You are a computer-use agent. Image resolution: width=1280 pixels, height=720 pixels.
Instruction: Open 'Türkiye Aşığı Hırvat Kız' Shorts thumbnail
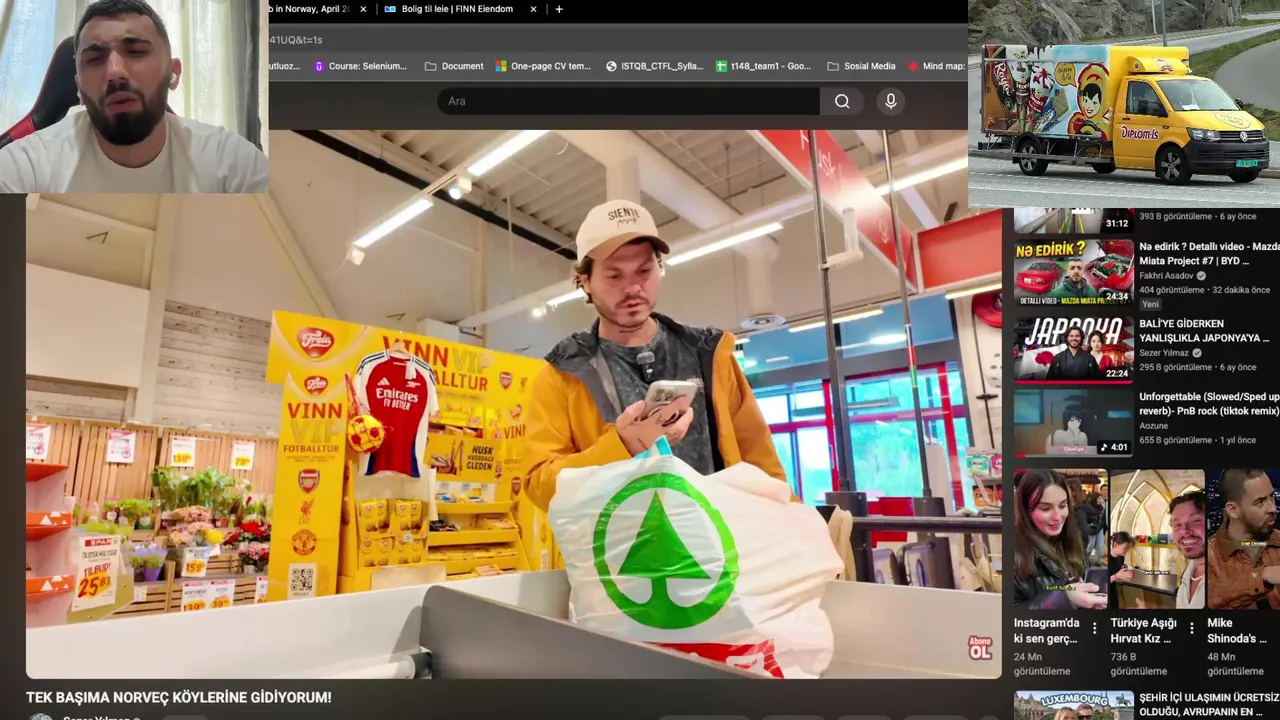(1157, 539)
